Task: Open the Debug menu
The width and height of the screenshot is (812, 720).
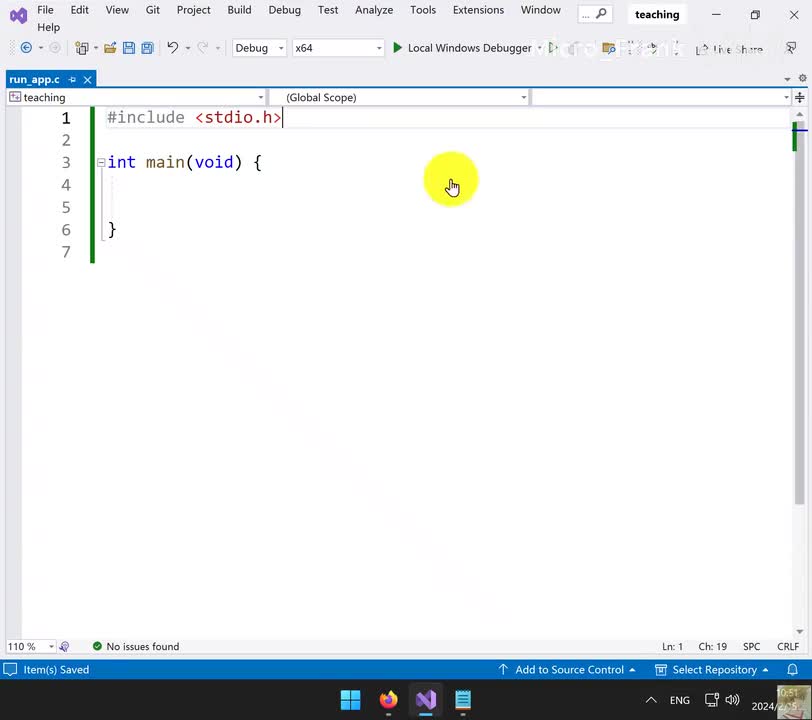Action: (284, 10)
